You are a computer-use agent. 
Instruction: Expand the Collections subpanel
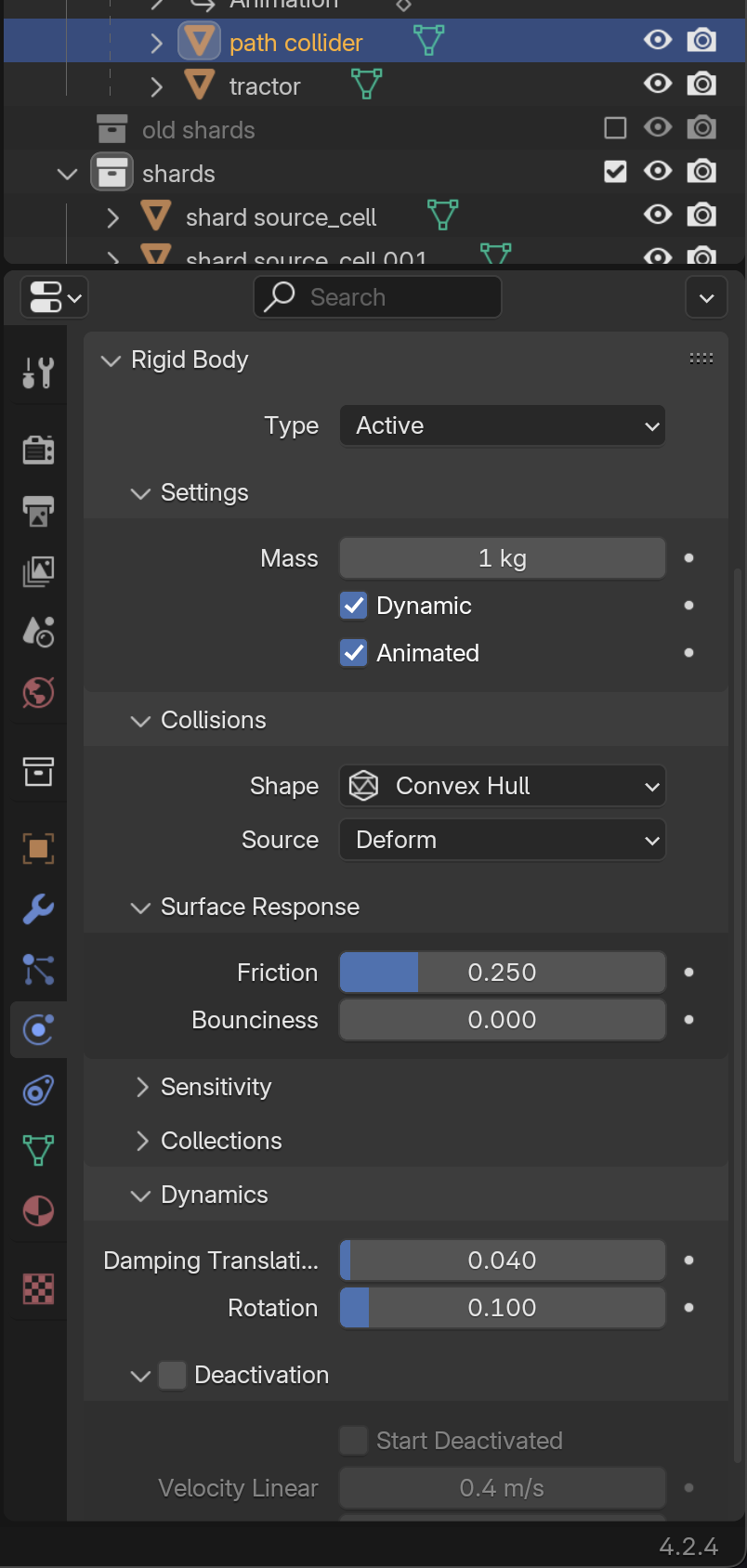[141, 1141]
